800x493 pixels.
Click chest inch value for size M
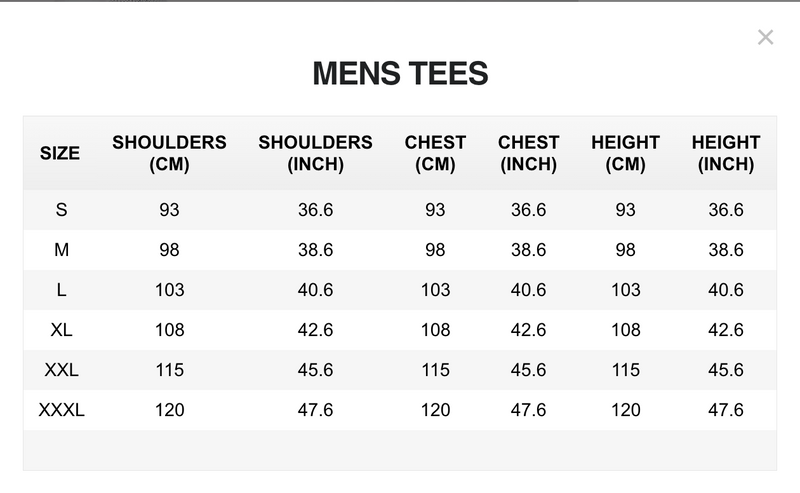pos(528,250)
